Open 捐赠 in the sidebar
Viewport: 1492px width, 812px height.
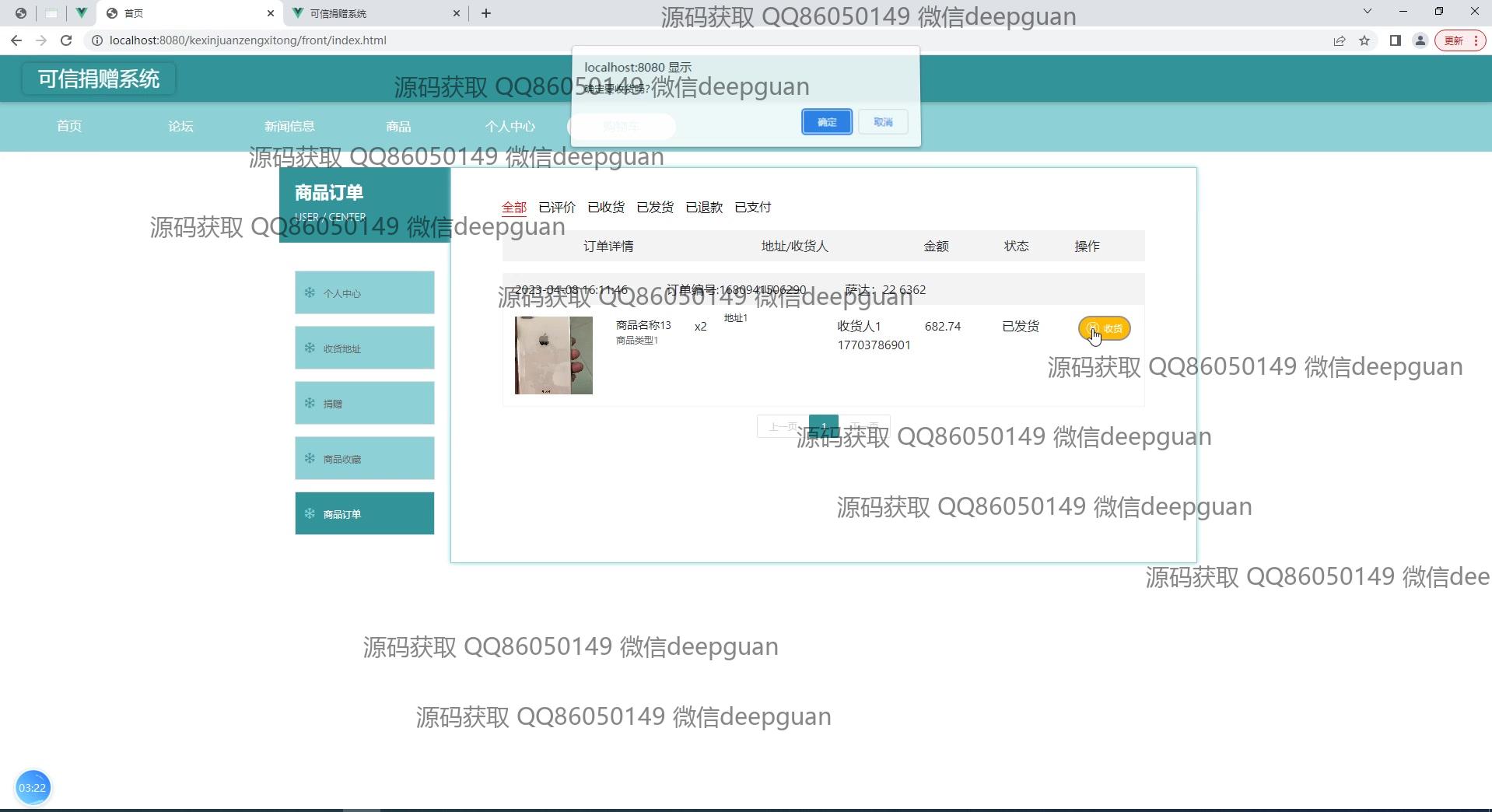point(365,403)
